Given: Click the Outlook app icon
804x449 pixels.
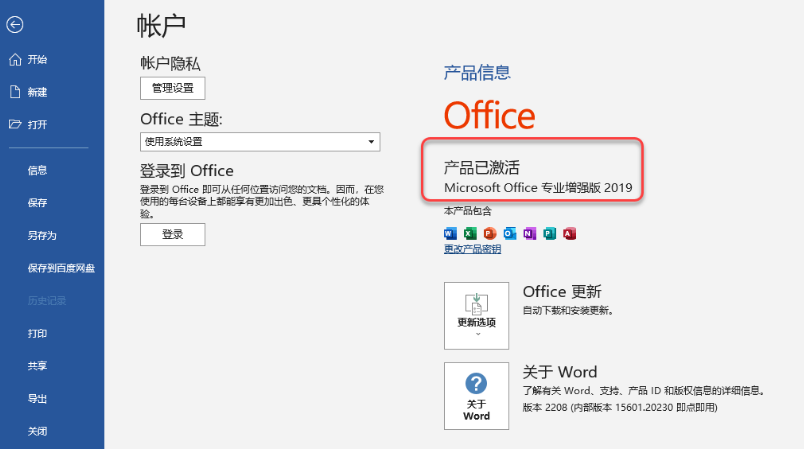Looking at the screenshot, I should pyautogui.click(x=510, y=234).
